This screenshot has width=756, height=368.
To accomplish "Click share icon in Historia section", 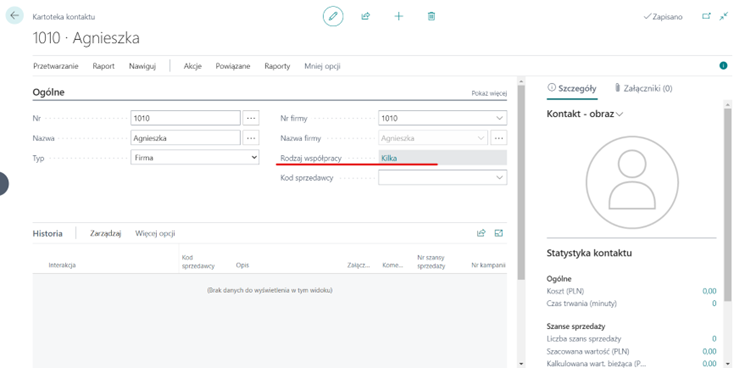I will [x=481, y=233].
